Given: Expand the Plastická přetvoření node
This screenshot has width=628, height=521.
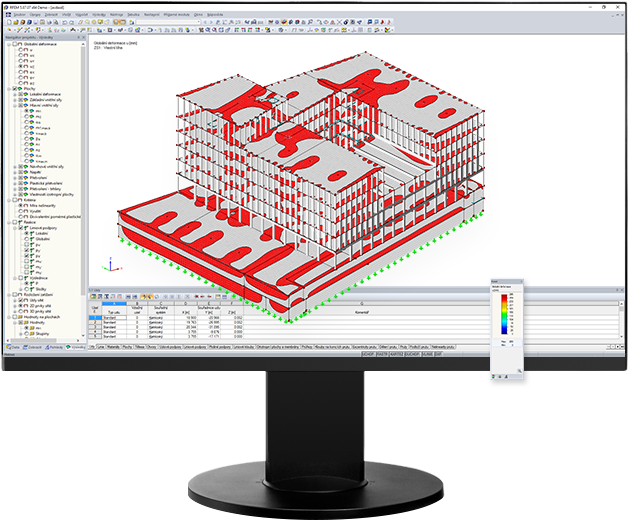Looking at the screenshot, I should pos(15,183).
